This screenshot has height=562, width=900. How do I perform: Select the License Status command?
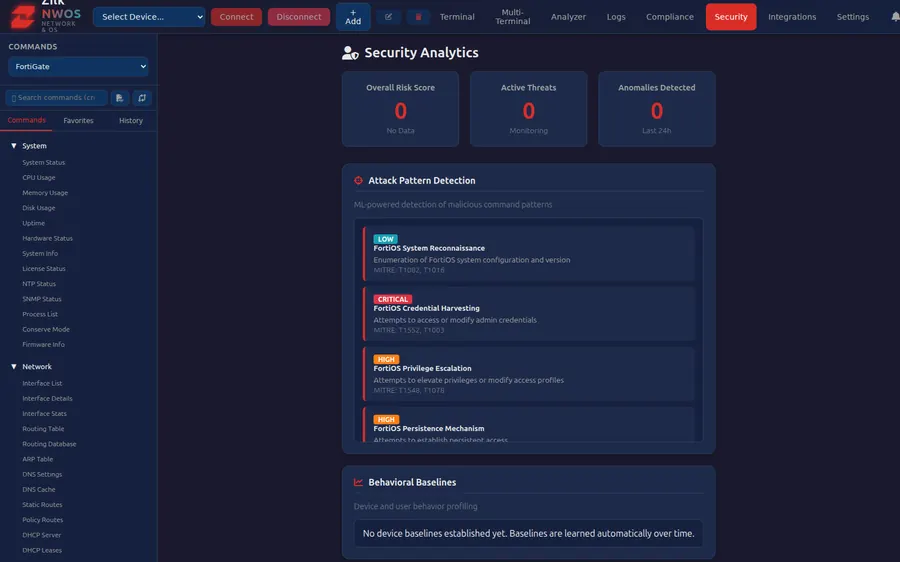click(x=44, y=269)
